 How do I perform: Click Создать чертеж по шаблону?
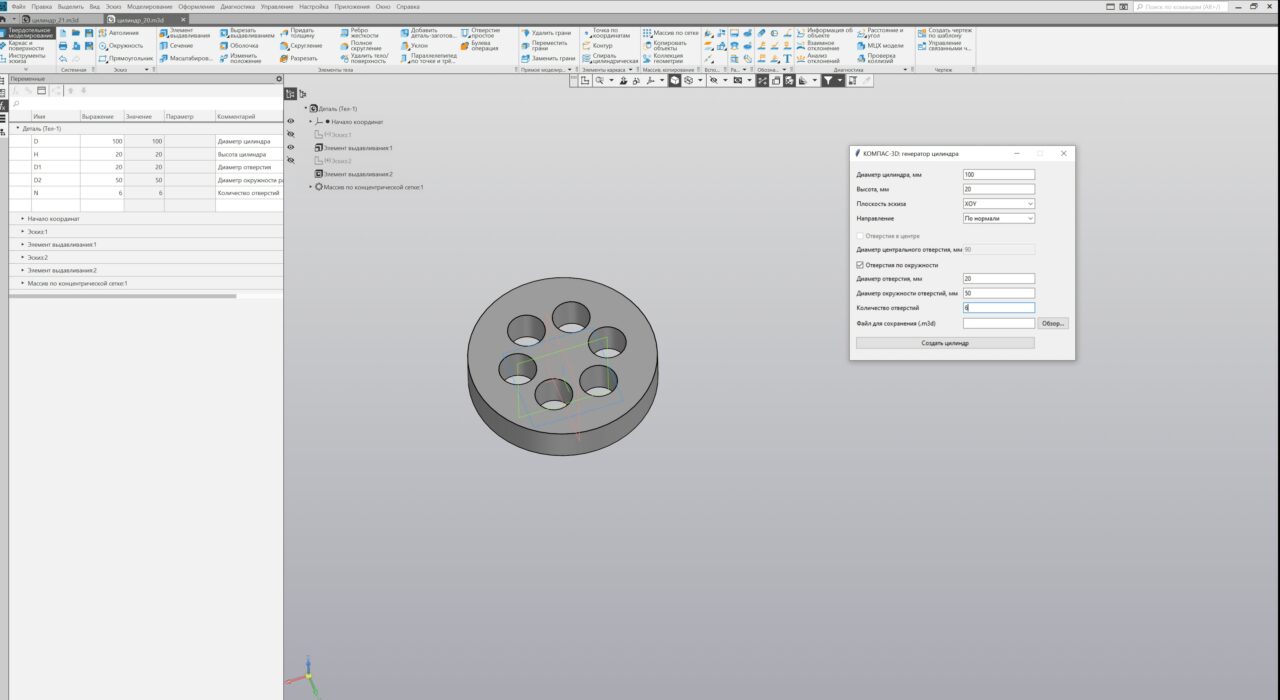tap(944, 33)
